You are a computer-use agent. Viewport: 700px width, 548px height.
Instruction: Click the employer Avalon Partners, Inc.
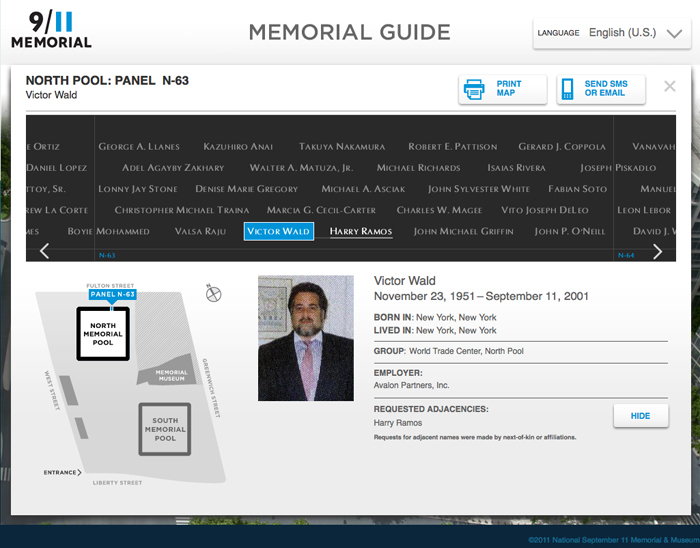click(x=412, y=385)
